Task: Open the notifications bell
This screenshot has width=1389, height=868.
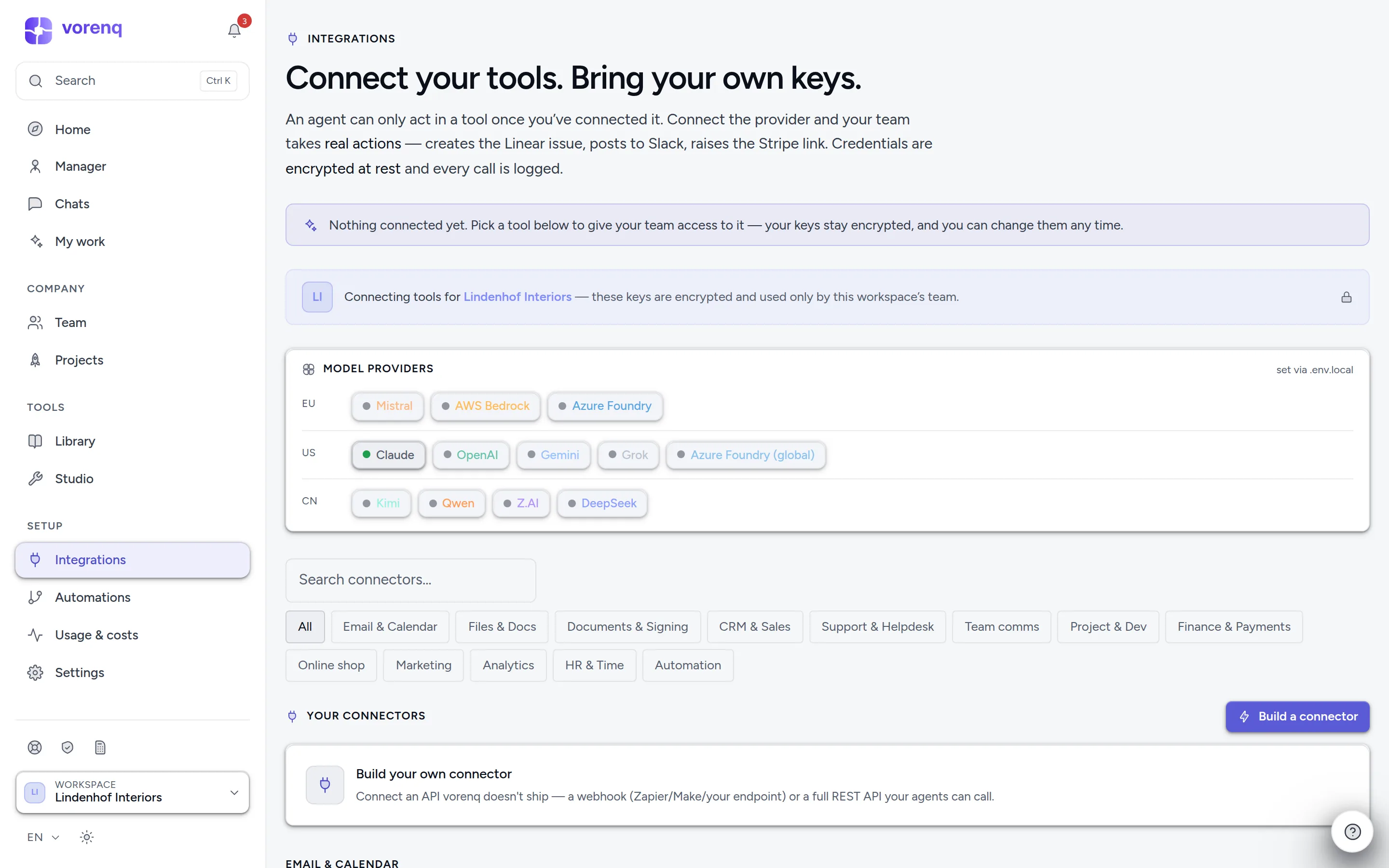Action: [234, 30]
